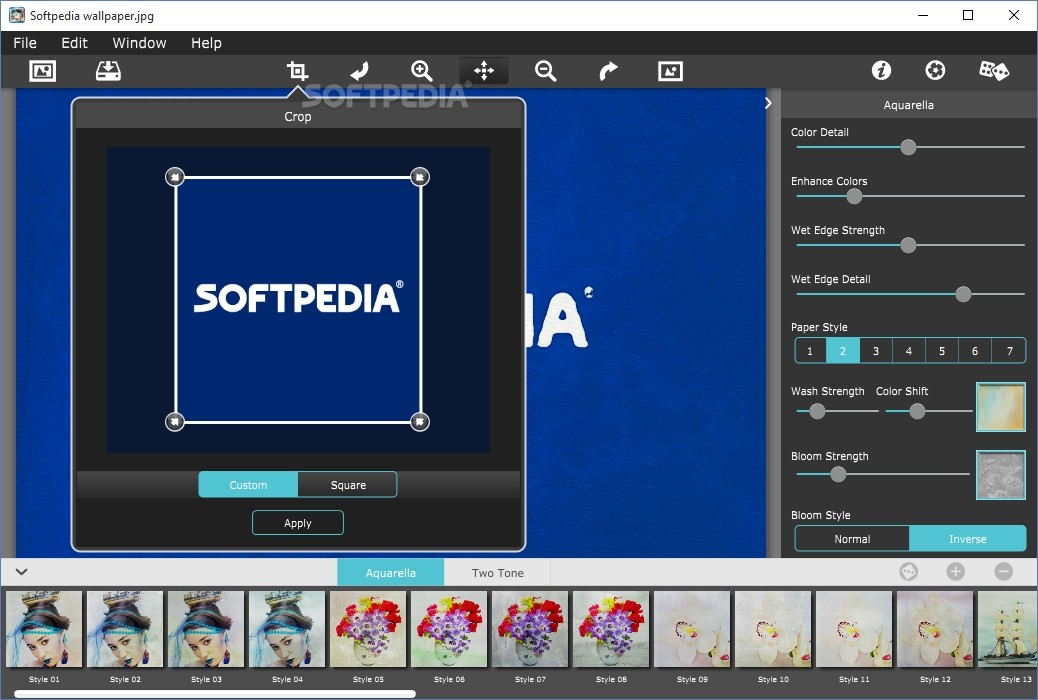Select Paper Style 7

pyautogui.click(x=1009, y=351)
